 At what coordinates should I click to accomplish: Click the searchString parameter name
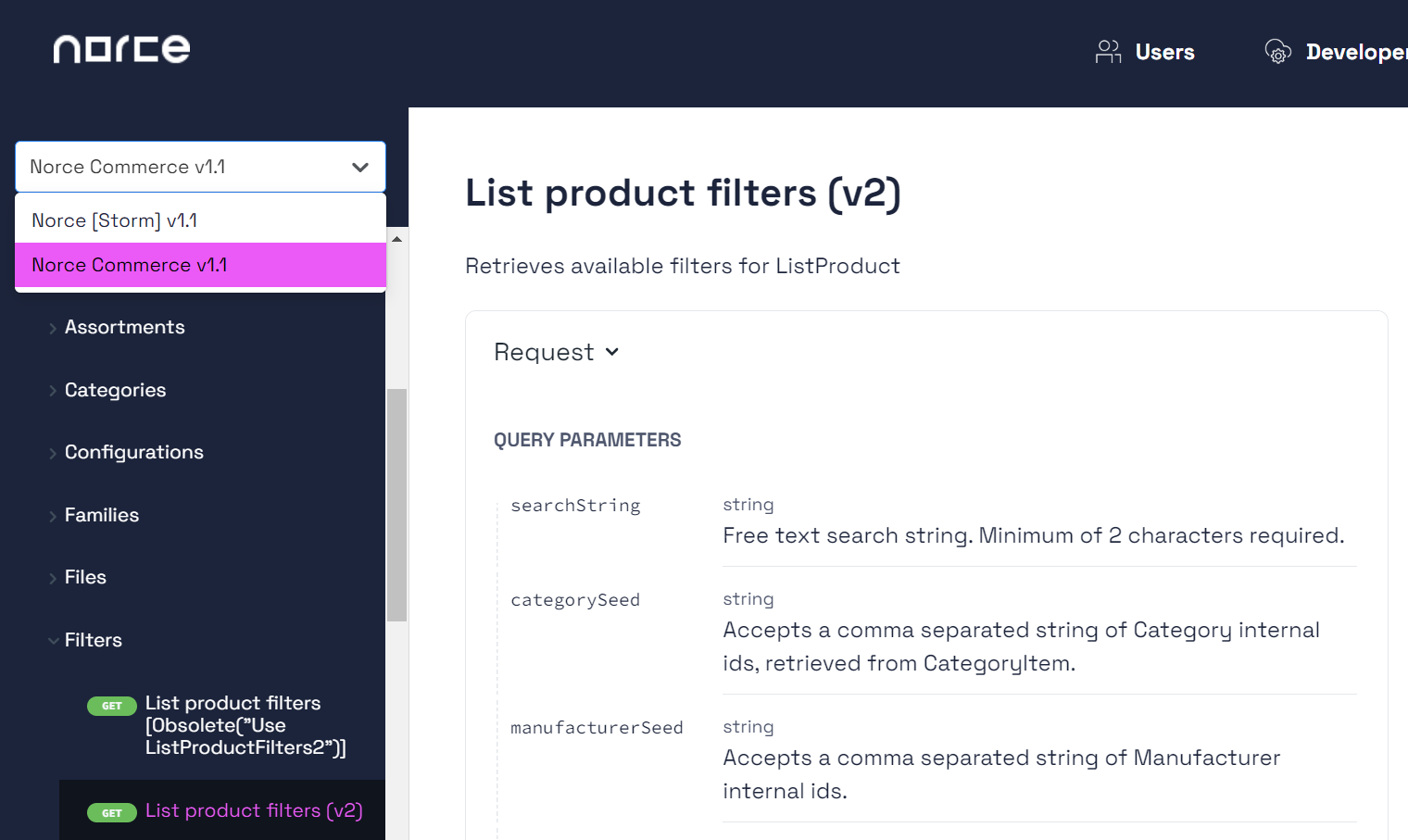click(x=575, y=506)
